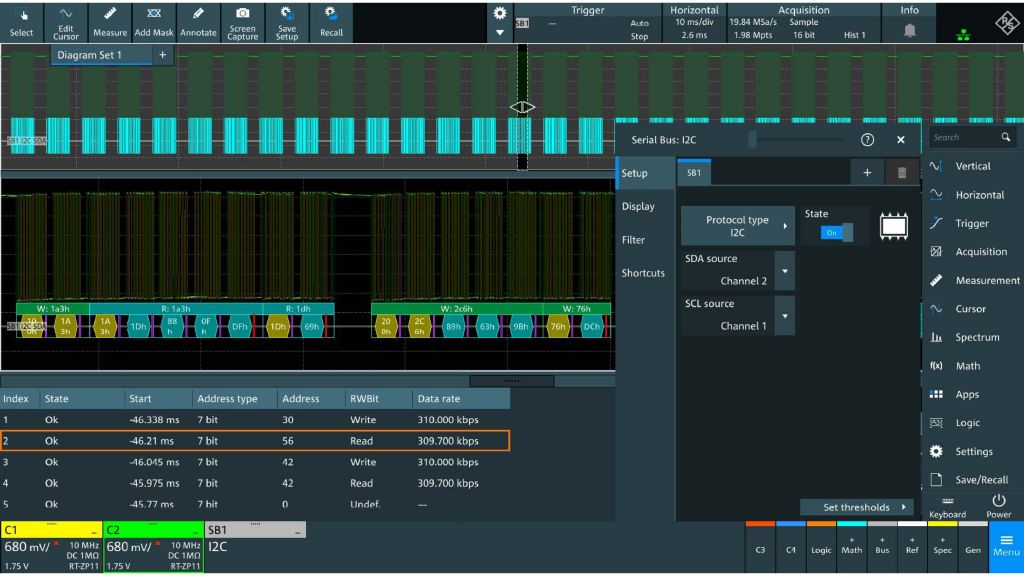This screenshot has height=576, width=1024.
Task: Select the Measure tool in the toolbar
Action: [110, 20]
